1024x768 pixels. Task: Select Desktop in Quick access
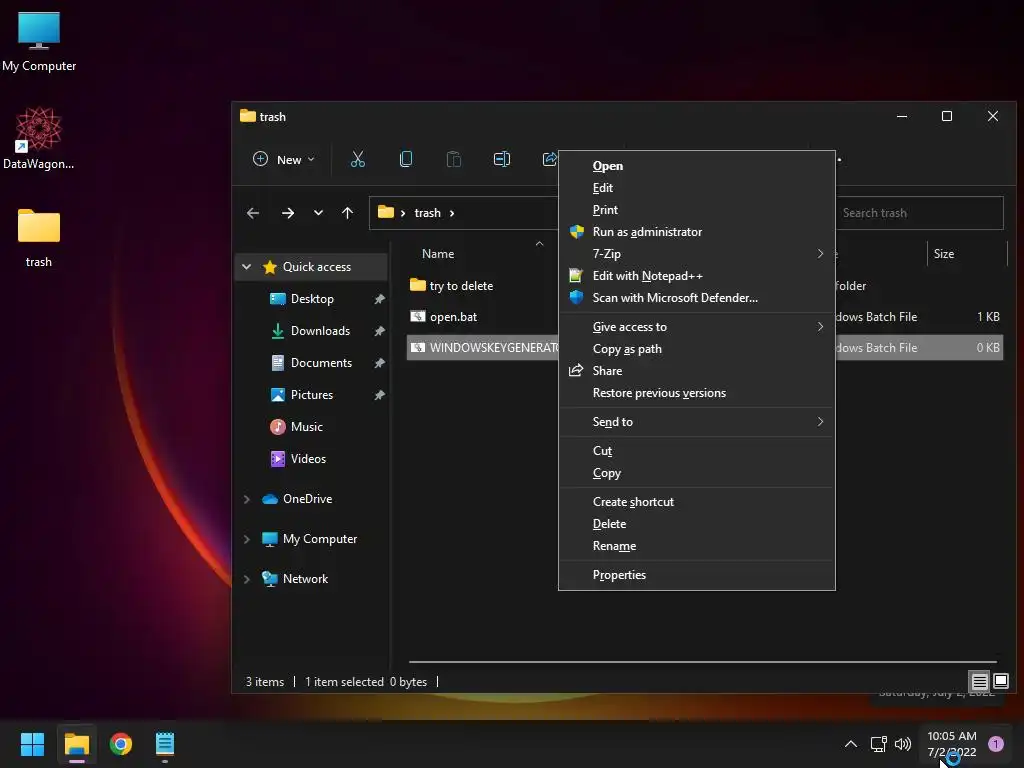312,298
